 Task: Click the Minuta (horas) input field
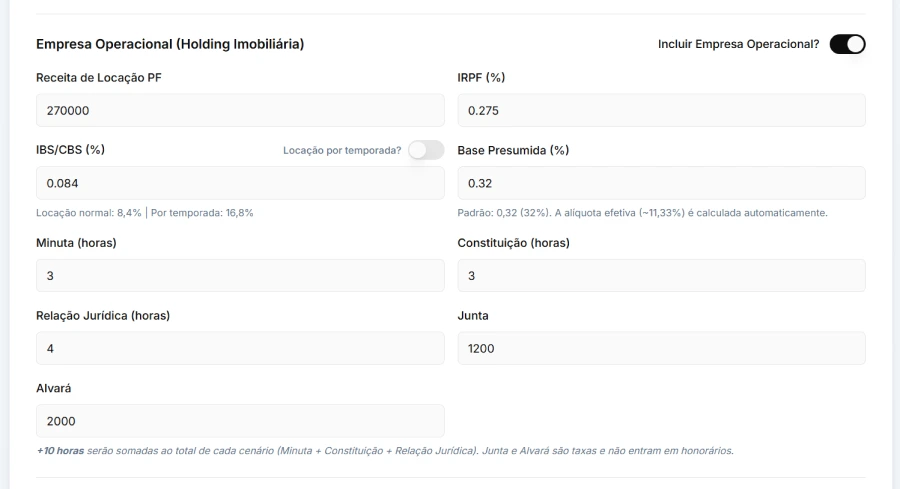tap(240, 276)
